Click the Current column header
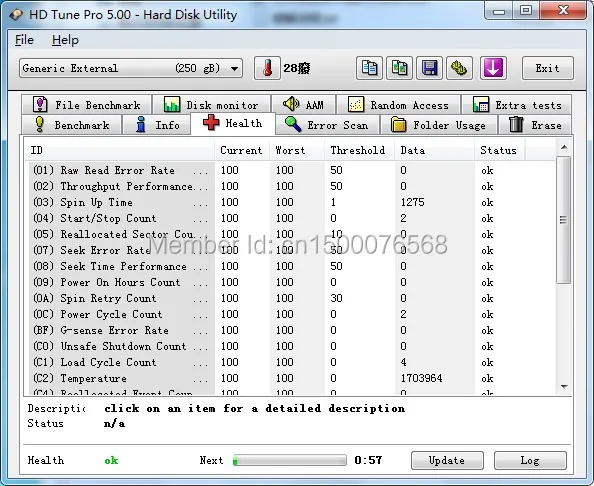Viewport: 594px width, 486px height. [x=242, y=150]
